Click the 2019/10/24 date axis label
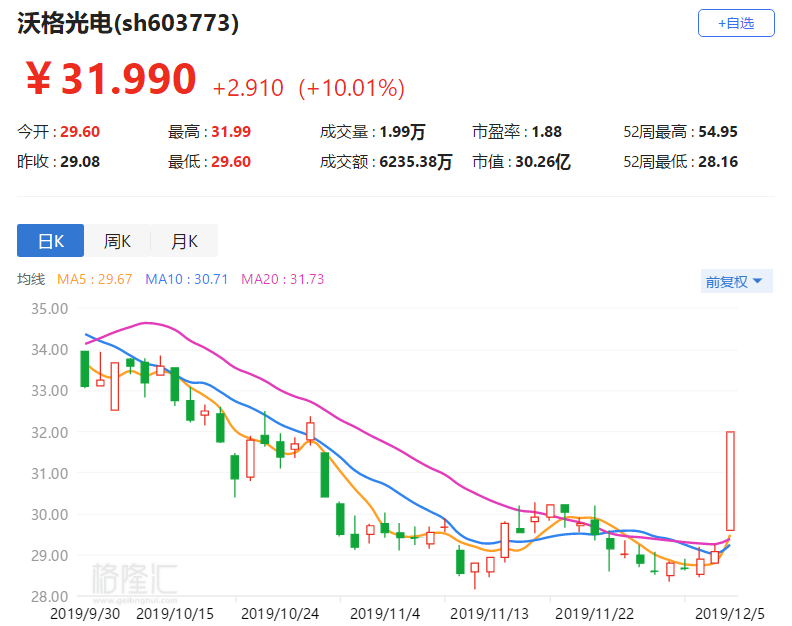This screenshot has width=792, height=626. (280, 614)
